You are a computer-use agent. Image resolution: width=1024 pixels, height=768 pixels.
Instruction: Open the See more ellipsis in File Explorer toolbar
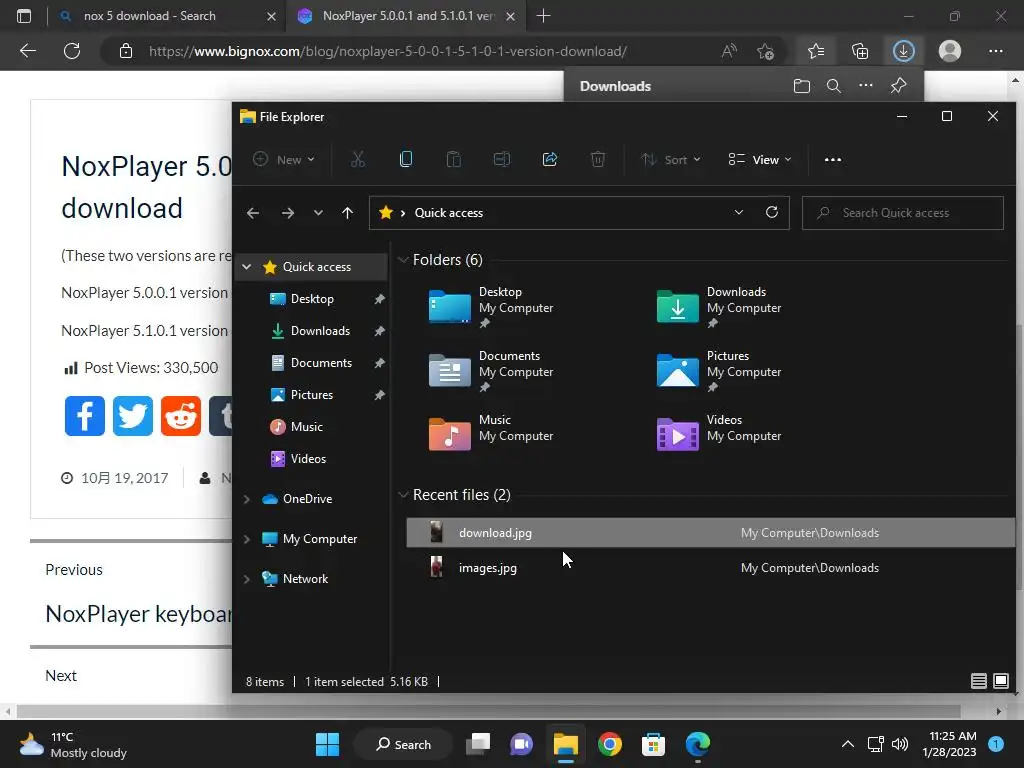coord(833,159)
